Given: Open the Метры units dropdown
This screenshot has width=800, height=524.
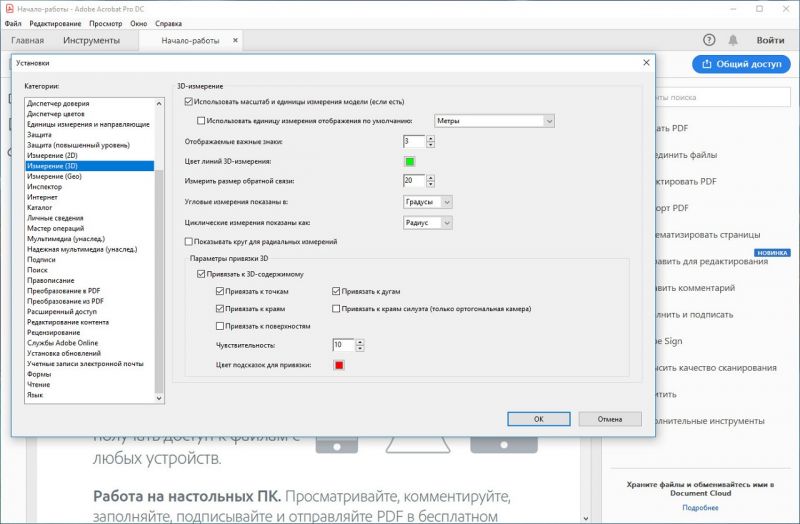Looking at the screenshot, I should [494, 121].
